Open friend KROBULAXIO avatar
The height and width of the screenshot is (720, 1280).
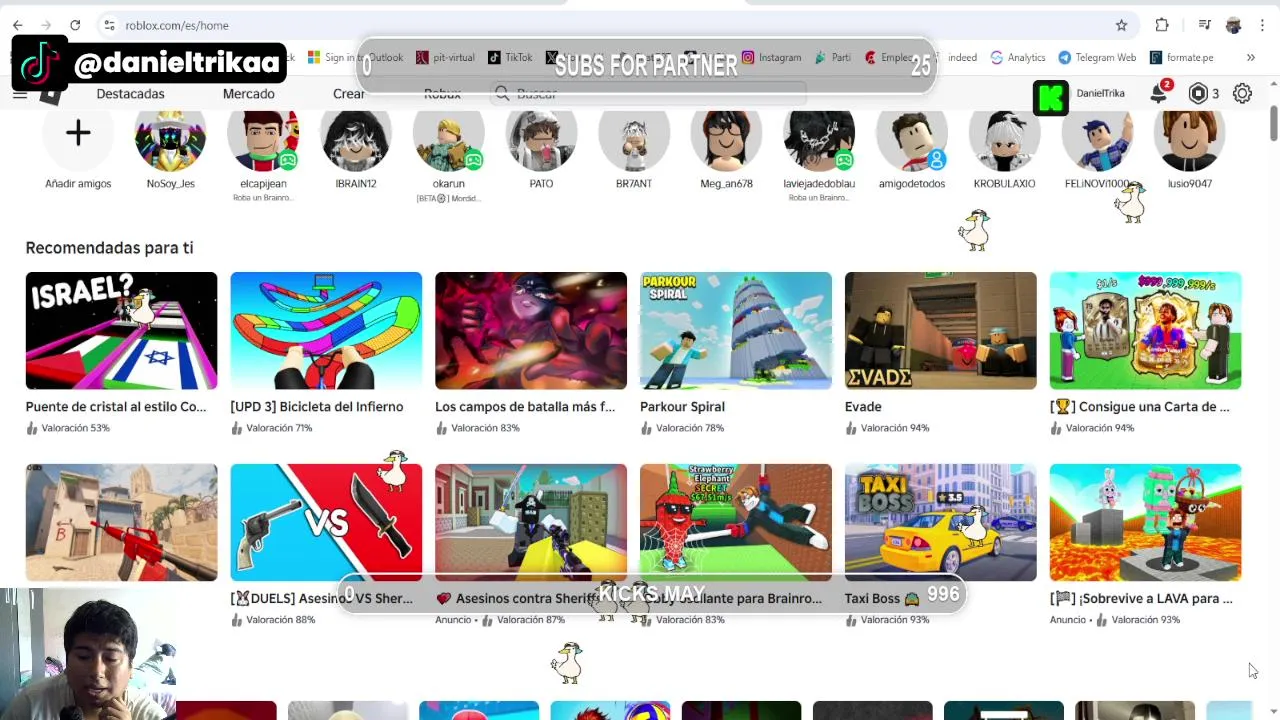tap(1004, 135)
